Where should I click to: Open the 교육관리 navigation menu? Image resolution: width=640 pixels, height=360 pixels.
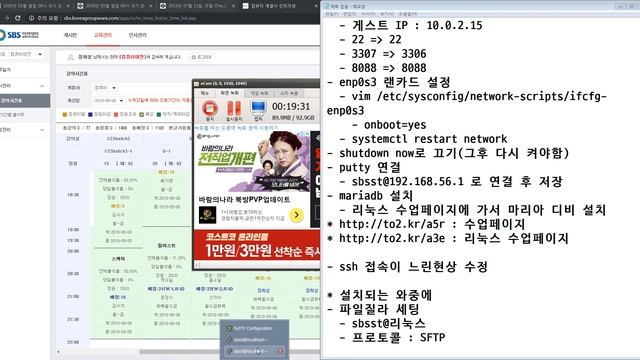point(102,36)
